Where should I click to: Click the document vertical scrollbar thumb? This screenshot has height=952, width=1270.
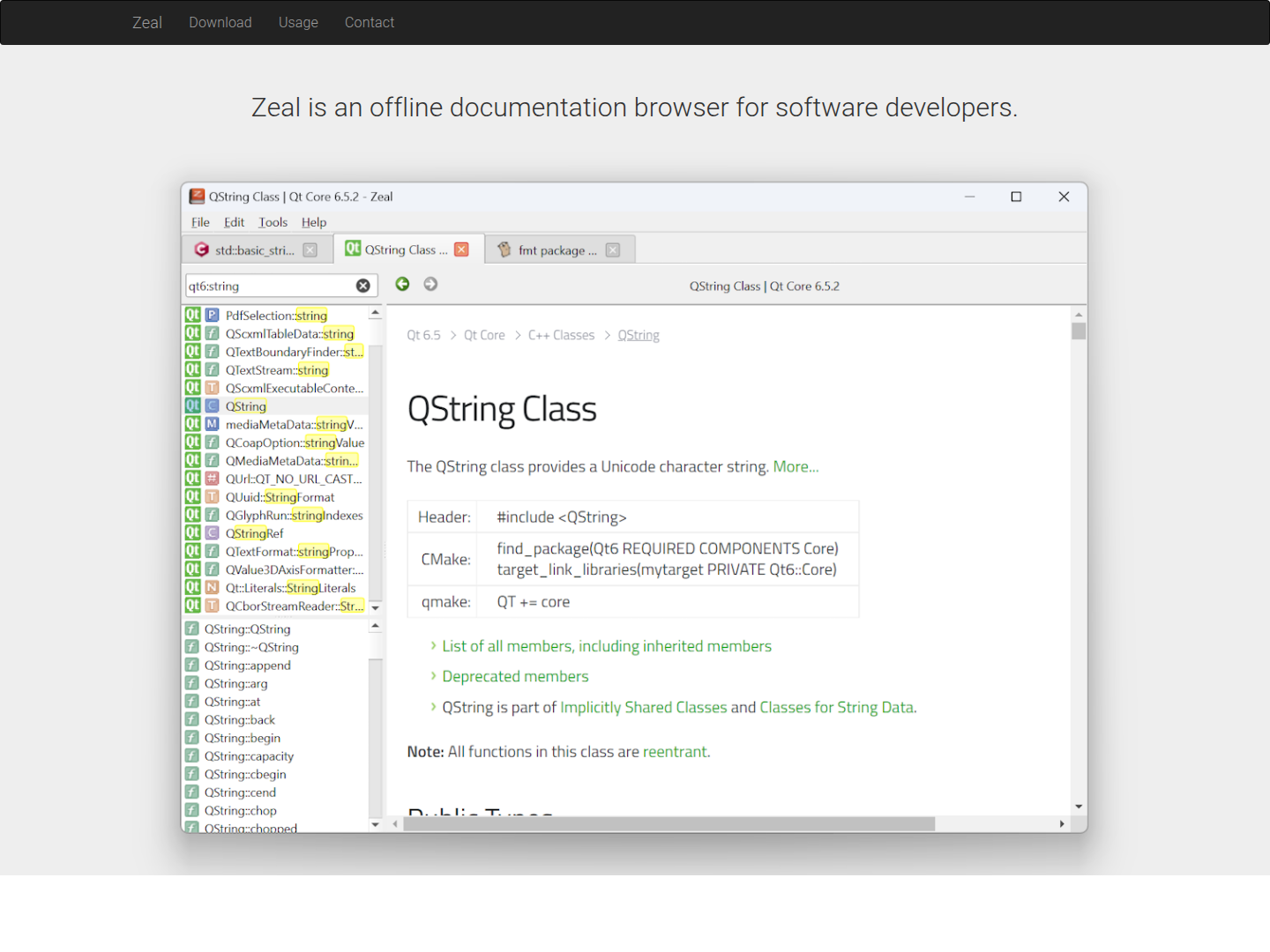(1079, 331)
